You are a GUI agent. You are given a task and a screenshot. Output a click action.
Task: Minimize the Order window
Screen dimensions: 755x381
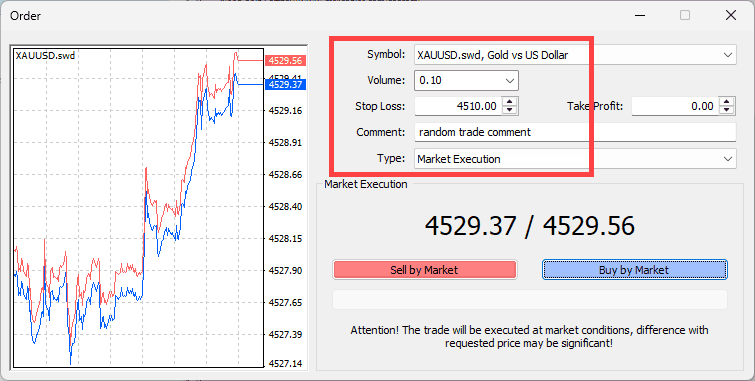click(639, 15)
